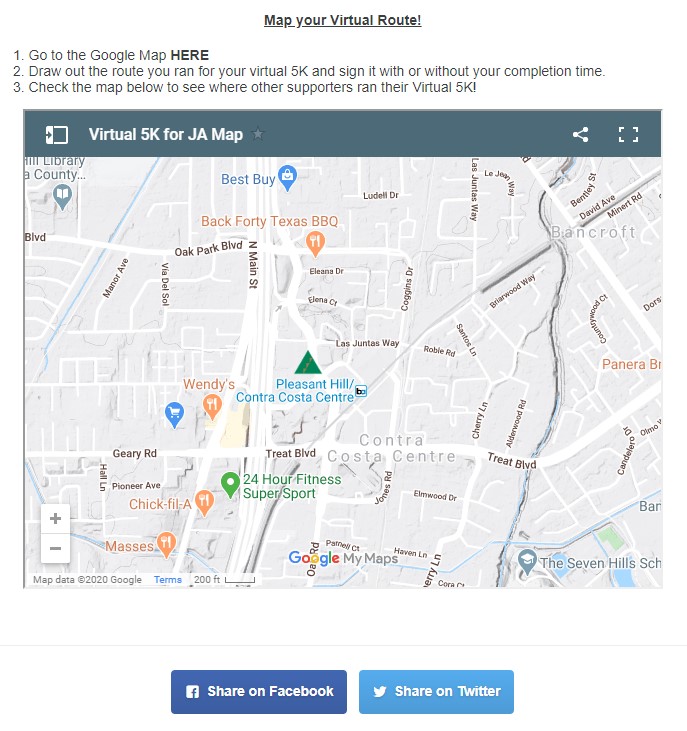The width and height of the screenshot is (687, 731).
Task: Click the Masses label text
Action: tap(129, 546)
